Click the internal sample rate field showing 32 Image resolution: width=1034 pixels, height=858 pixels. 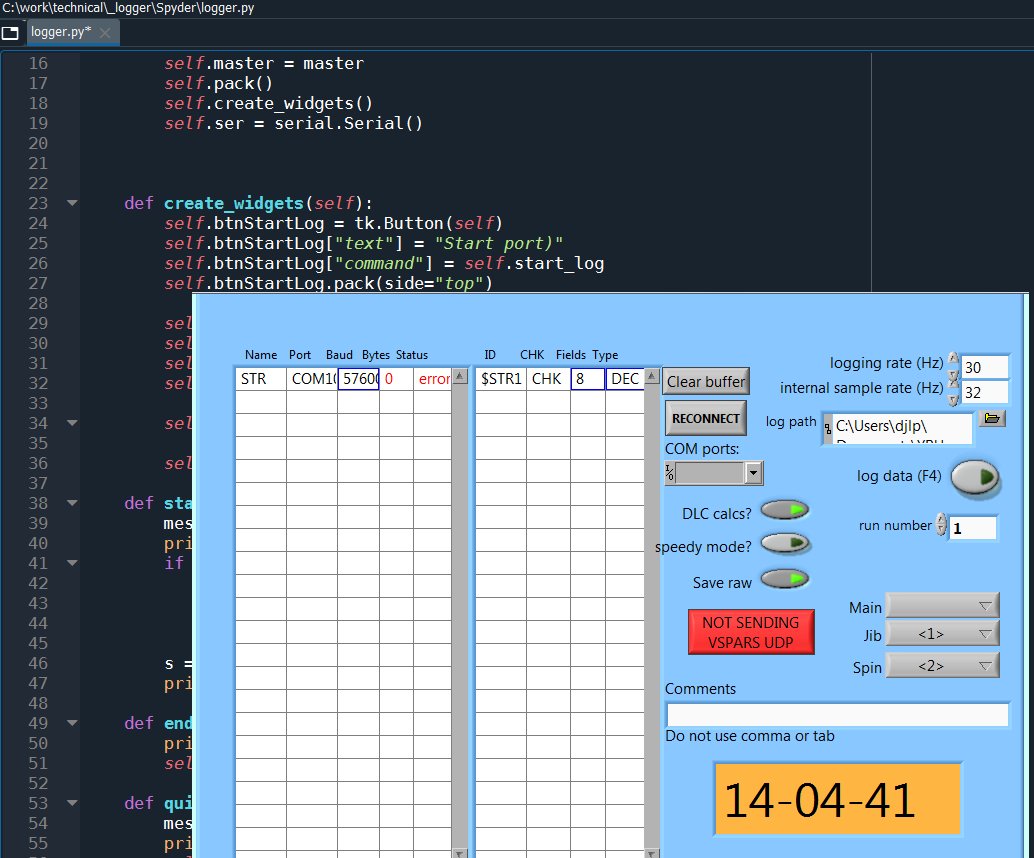[985, 392]
